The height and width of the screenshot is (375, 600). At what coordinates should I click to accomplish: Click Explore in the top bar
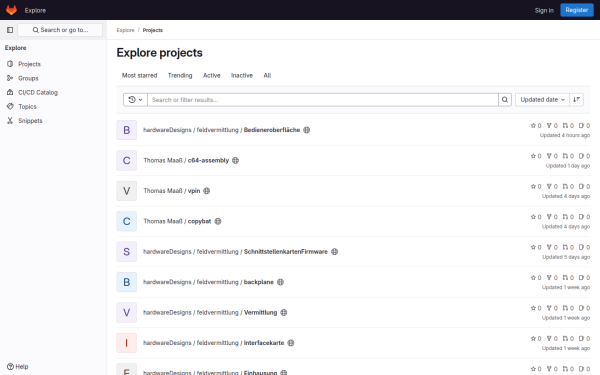[35, 10]
